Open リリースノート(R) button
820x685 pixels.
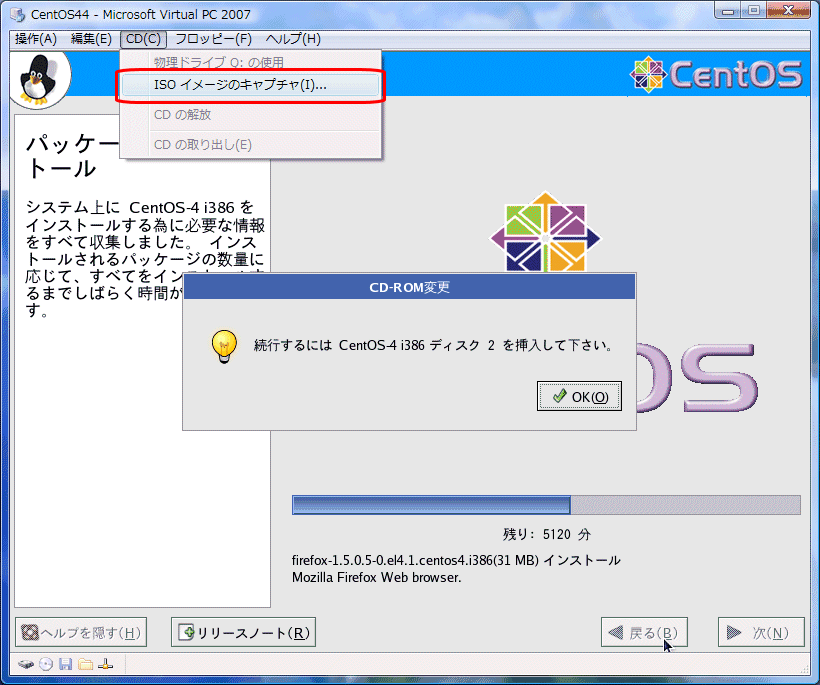pos(243,632)
